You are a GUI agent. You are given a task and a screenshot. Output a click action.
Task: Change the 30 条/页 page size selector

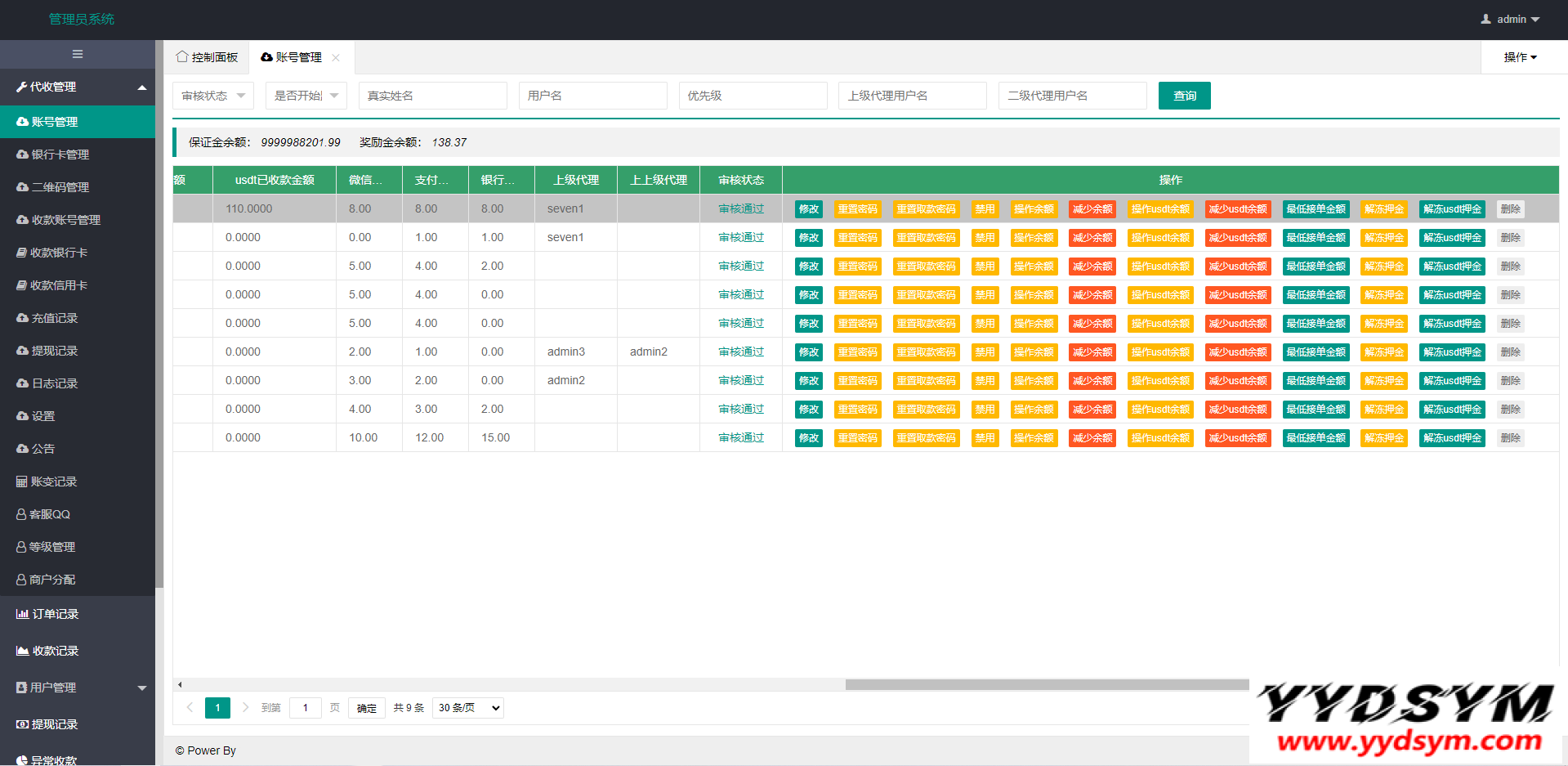click(468, 707)
